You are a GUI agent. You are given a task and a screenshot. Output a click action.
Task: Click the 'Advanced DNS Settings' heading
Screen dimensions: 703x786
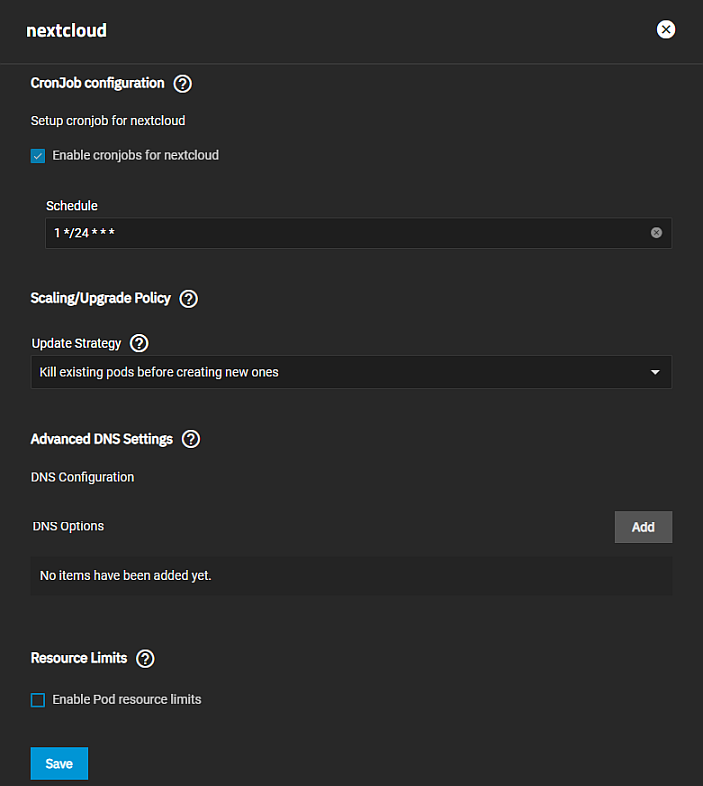tap(101, 439)
